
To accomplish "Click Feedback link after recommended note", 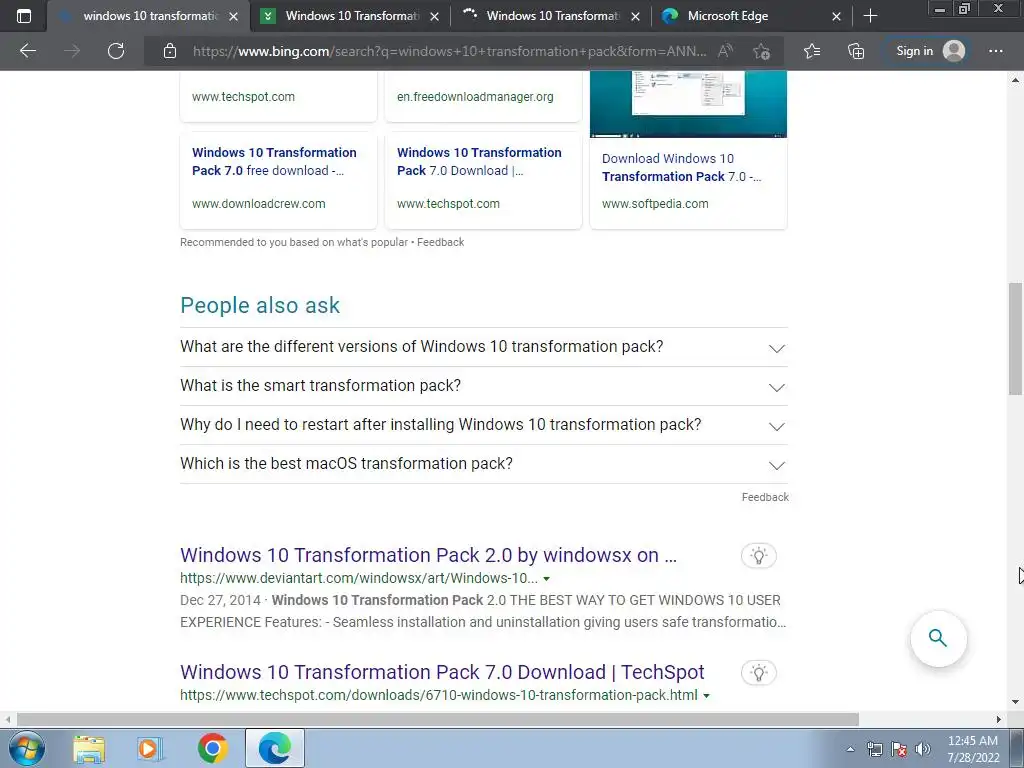I will point(440,242).
